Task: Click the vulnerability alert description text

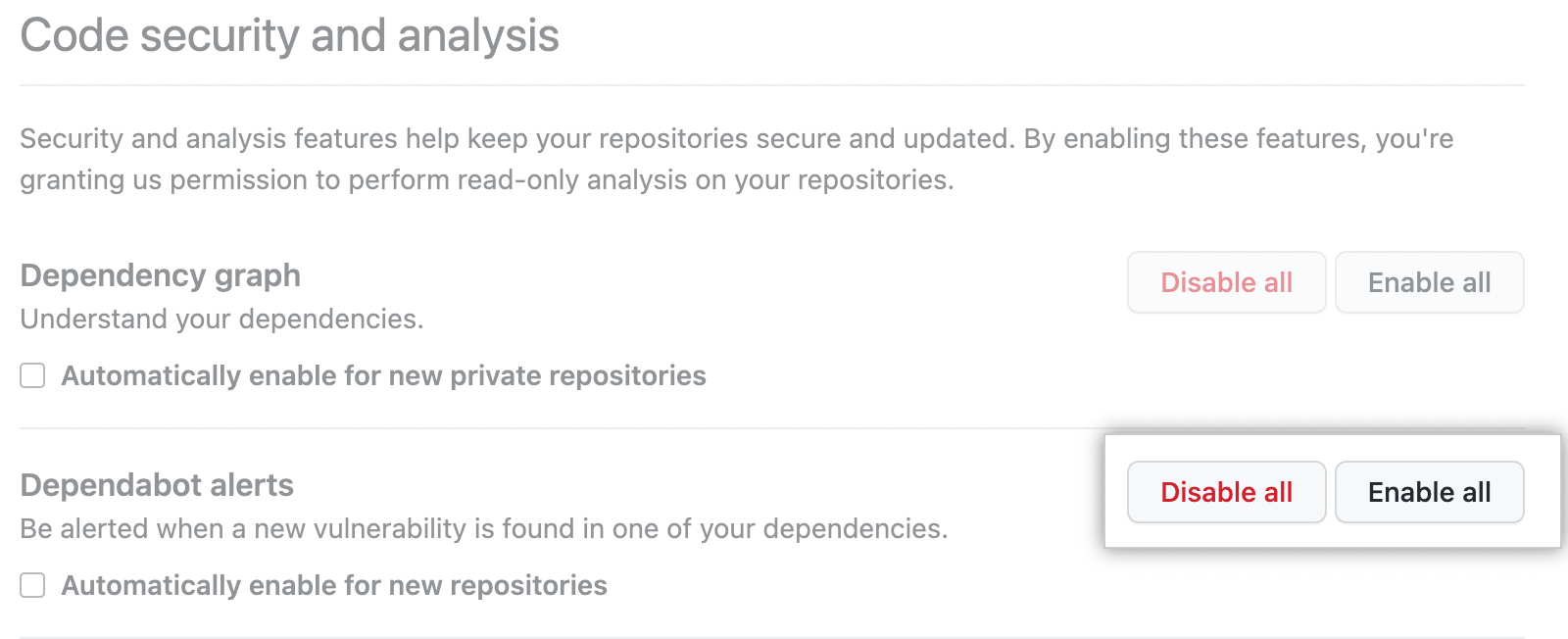Action: coord(484,528)
